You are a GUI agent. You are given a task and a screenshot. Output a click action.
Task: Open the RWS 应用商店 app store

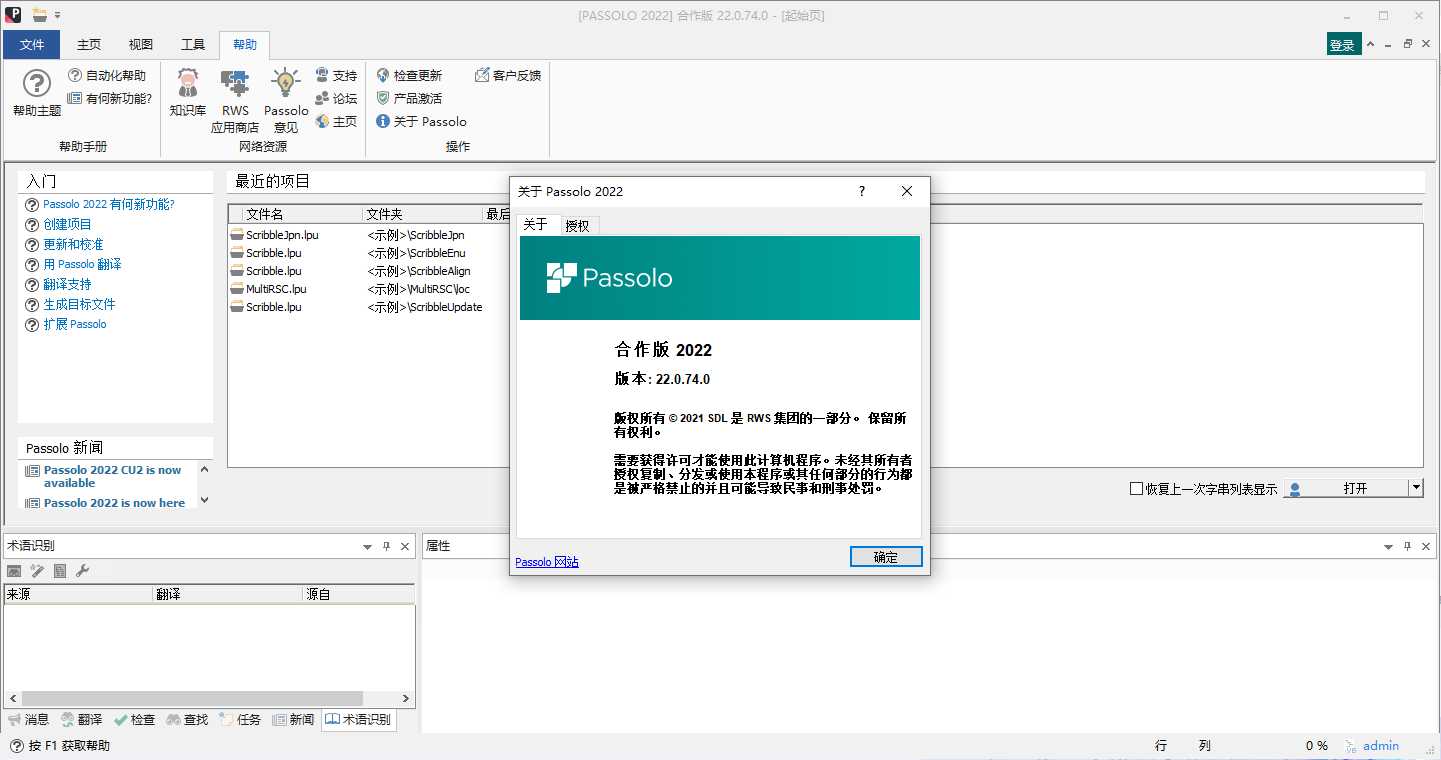[x=235, y=100]
